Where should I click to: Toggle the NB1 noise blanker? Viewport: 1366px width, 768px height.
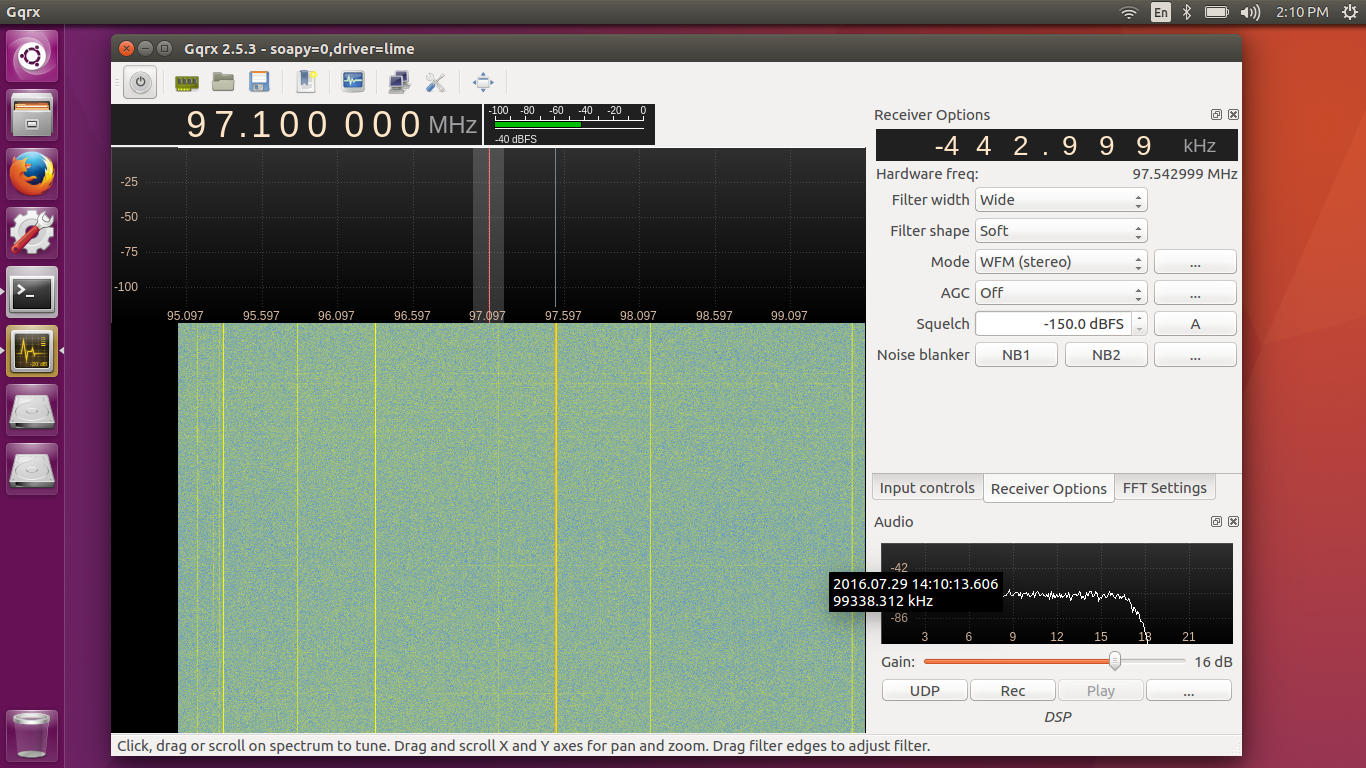(1016, 355)
